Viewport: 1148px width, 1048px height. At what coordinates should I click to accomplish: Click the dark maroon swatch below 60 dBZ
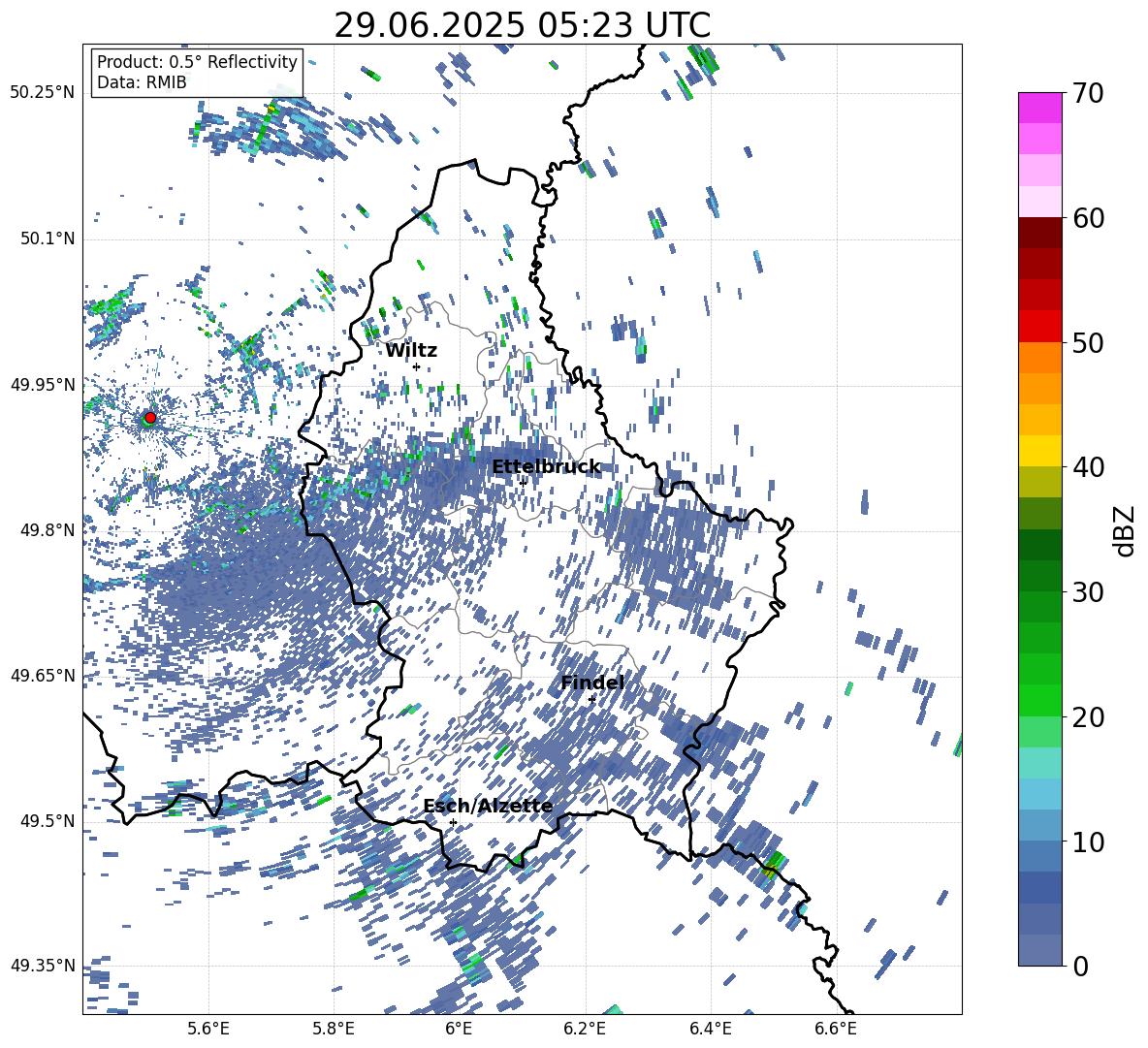point(1039,232)
